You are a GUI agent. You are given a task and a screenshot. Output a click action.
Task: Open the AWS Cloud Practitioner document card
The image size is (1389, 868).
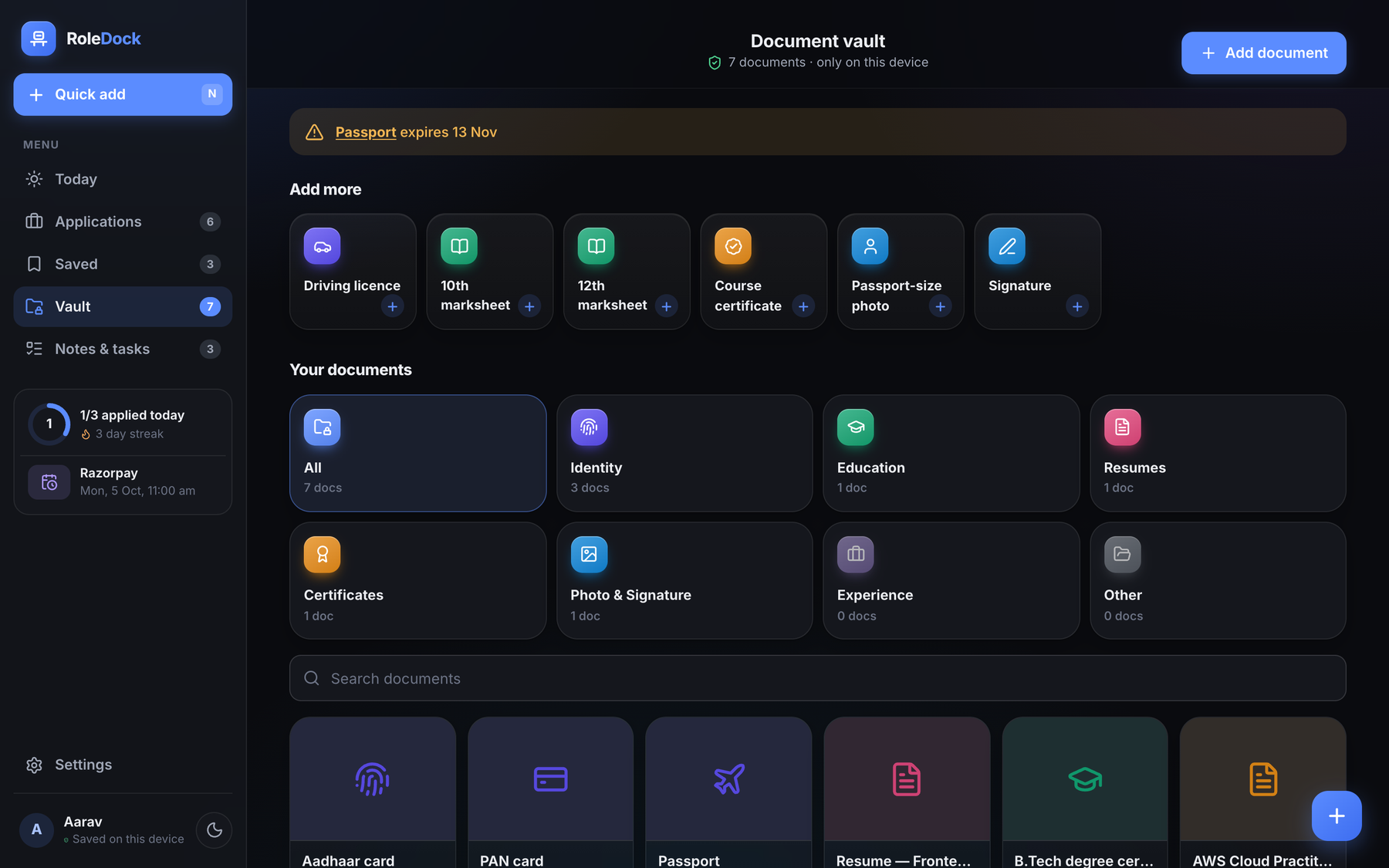[x=1262, y=792]
